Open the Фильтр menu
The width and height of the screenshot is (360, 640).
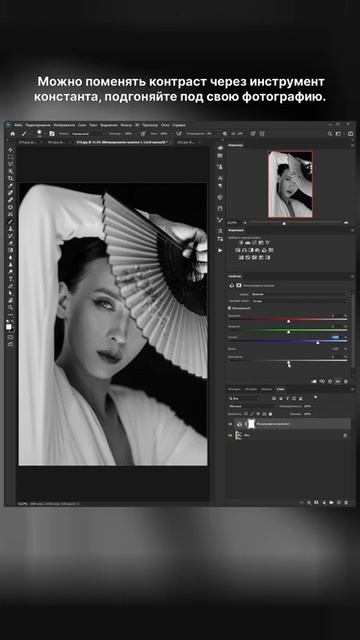pos(126,125)
